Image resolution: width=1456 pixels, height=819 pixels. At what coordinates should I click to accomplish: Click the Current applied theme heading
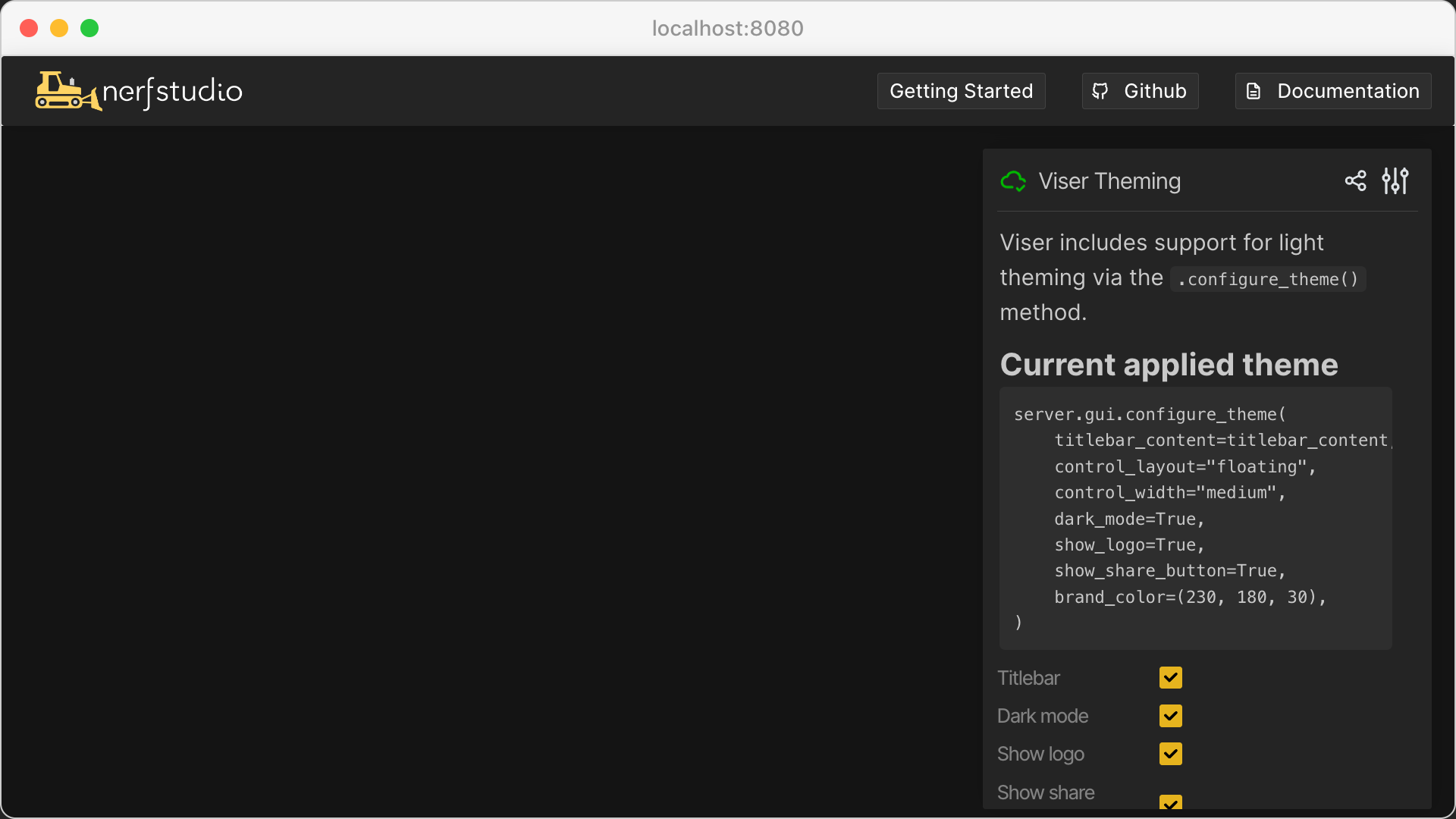tap(1169, 365)
